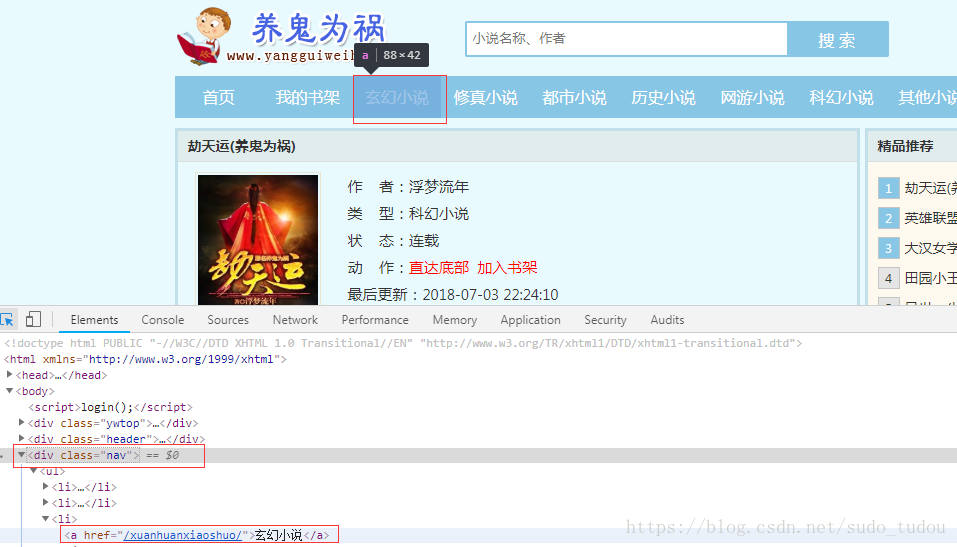The image size is (957, 547).
Task: Click the 状态 value 连载 in book info
Action: tap(424, 241)
